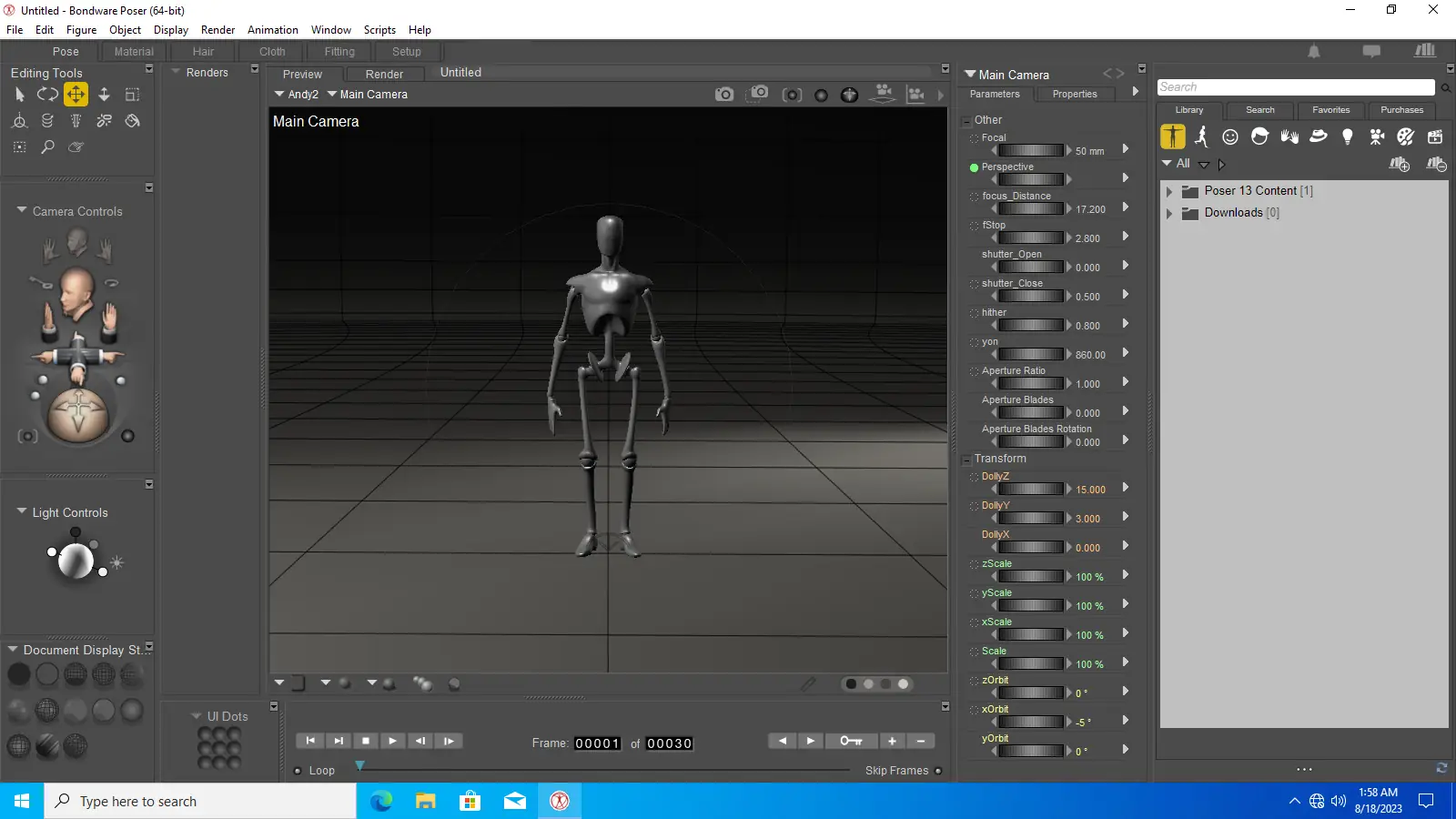Screen dimensions: 1456x819
Task: Expand the Poser 13 Content folder
Action: [x=1169, y=191]
